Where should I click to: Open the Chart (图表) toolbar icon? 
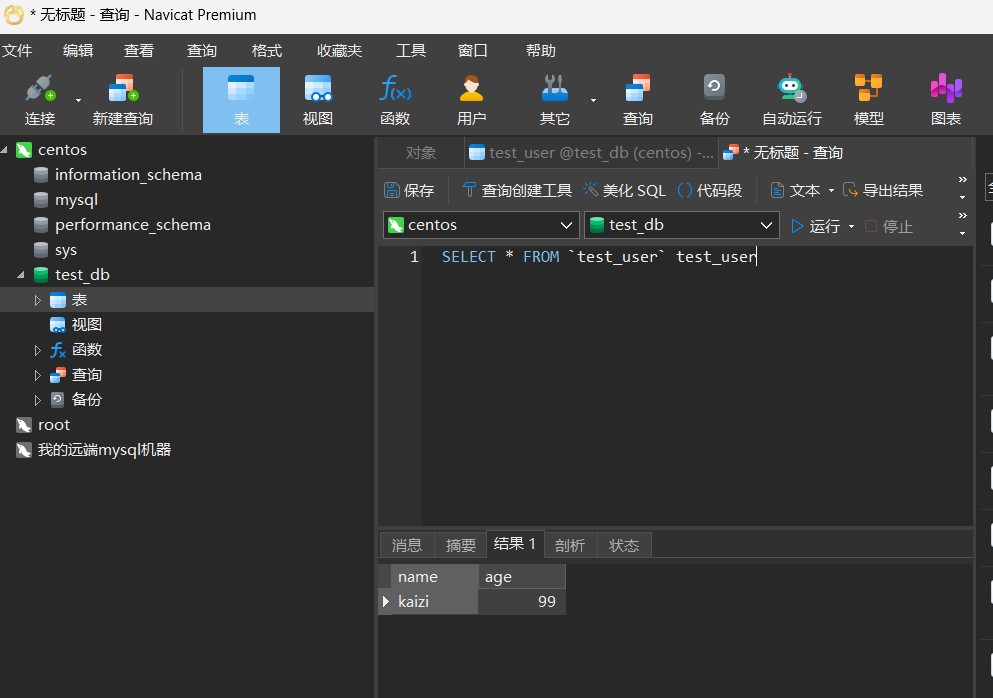tap(946, 100)
